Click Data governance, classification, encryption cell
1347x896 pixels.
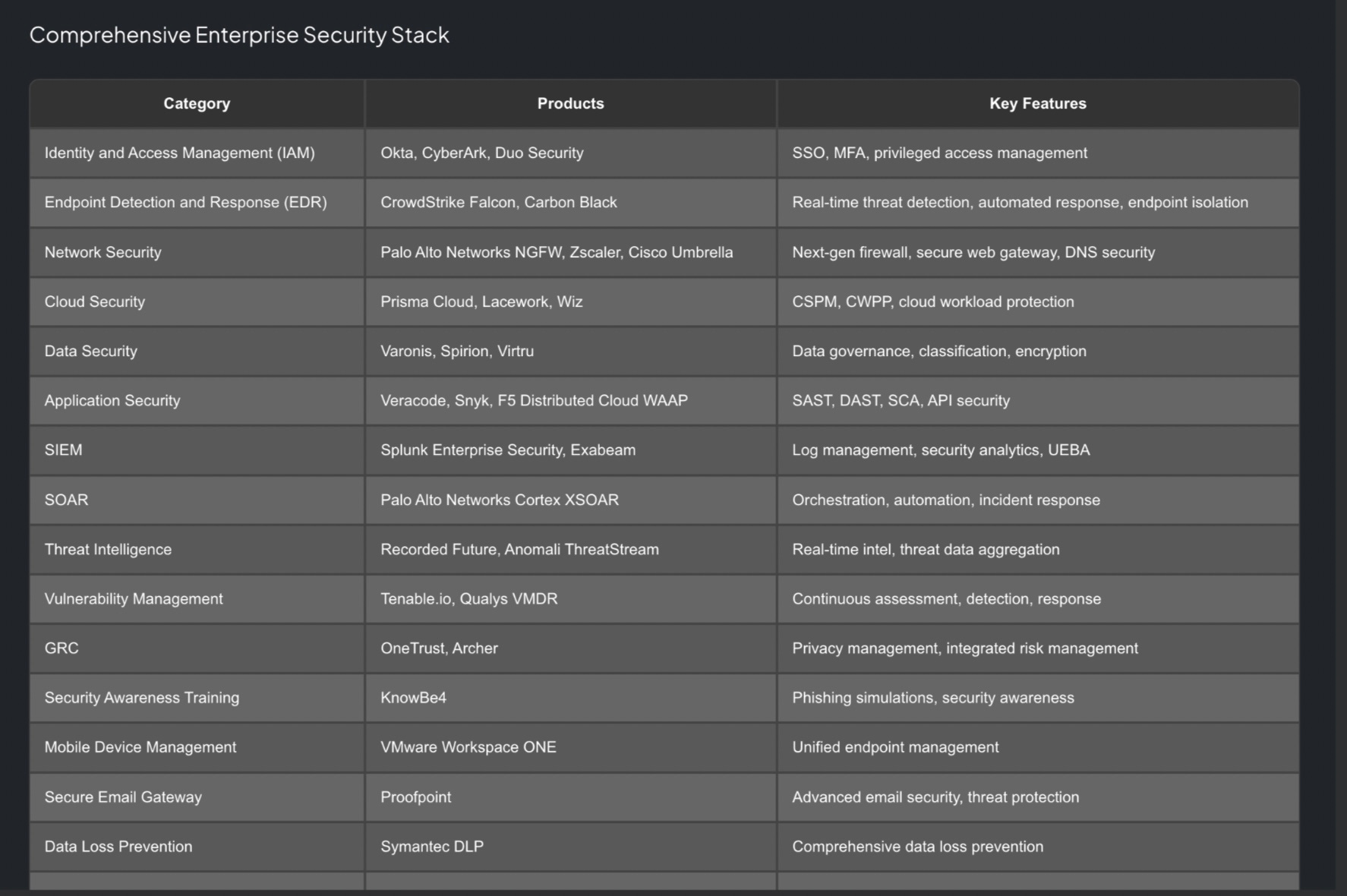click(1038, 351)
